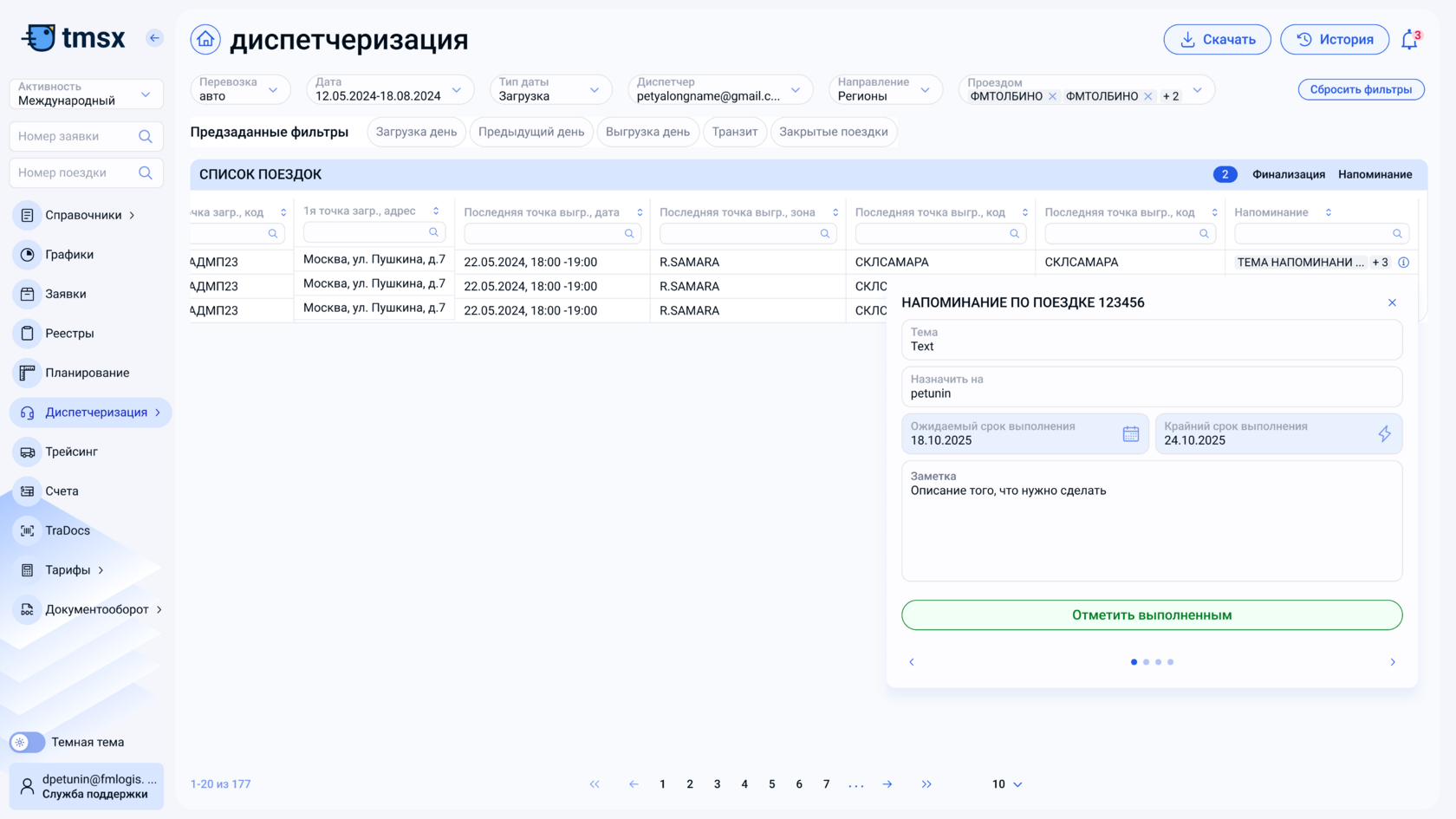Image resolution: width=1456 pixels, height=819 pixels.
Task: Select the second reminder carousel dot
Action: (1146, 662)
